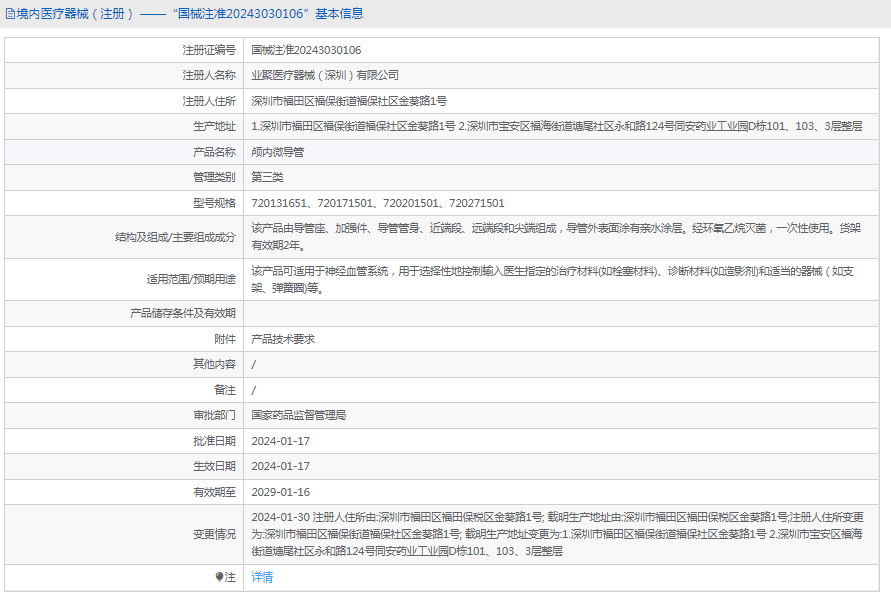The width and height of the screenshot is (891, 600).
Task: Click approval date 2024-01-17 in 批准日期 row
Action: (281, 441)
